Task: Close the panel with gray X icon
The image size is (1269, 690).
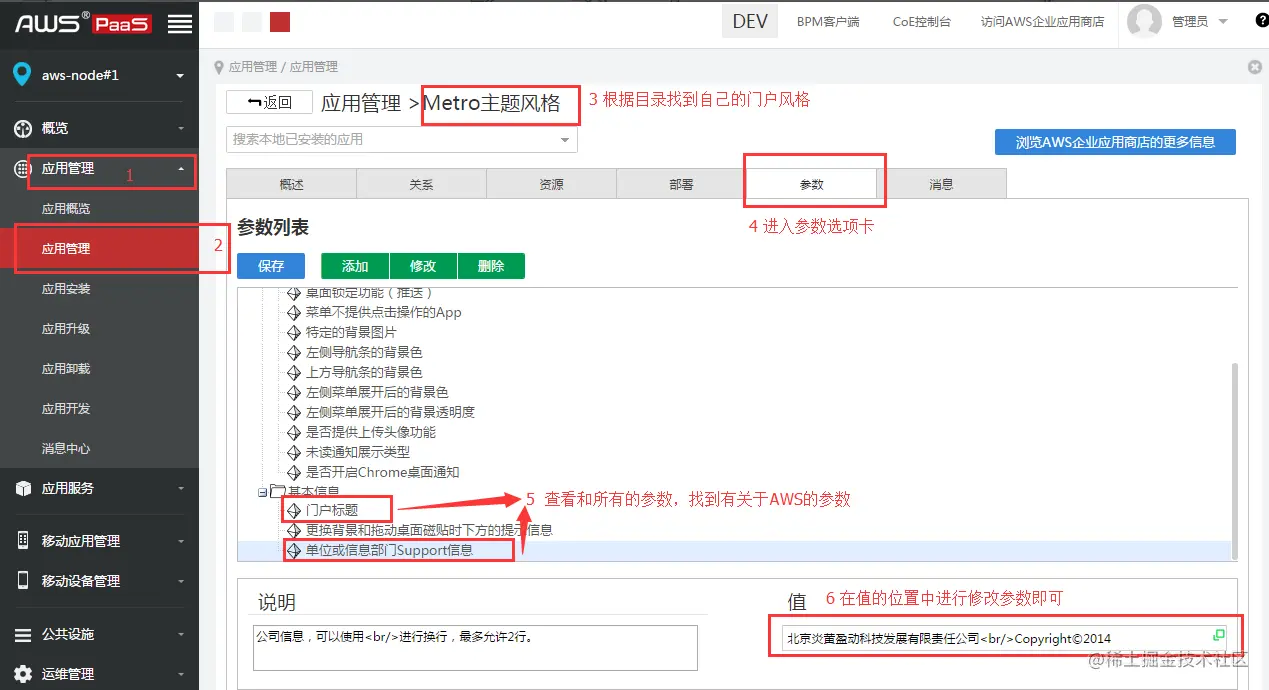Action: (1255, 67)
